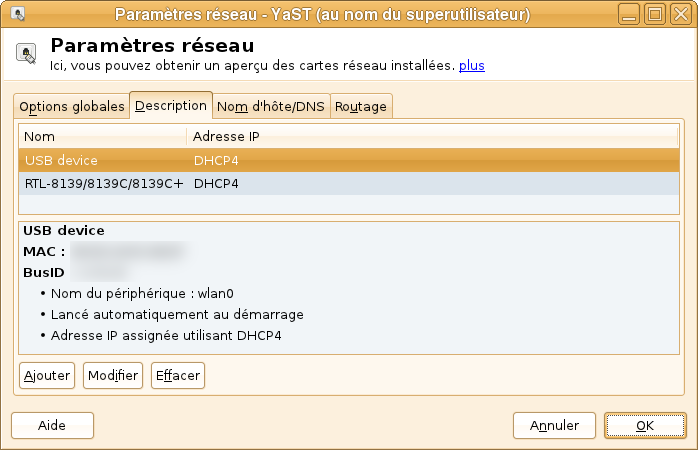
Task: Click the "BusID" label
Action: [44, 272]
